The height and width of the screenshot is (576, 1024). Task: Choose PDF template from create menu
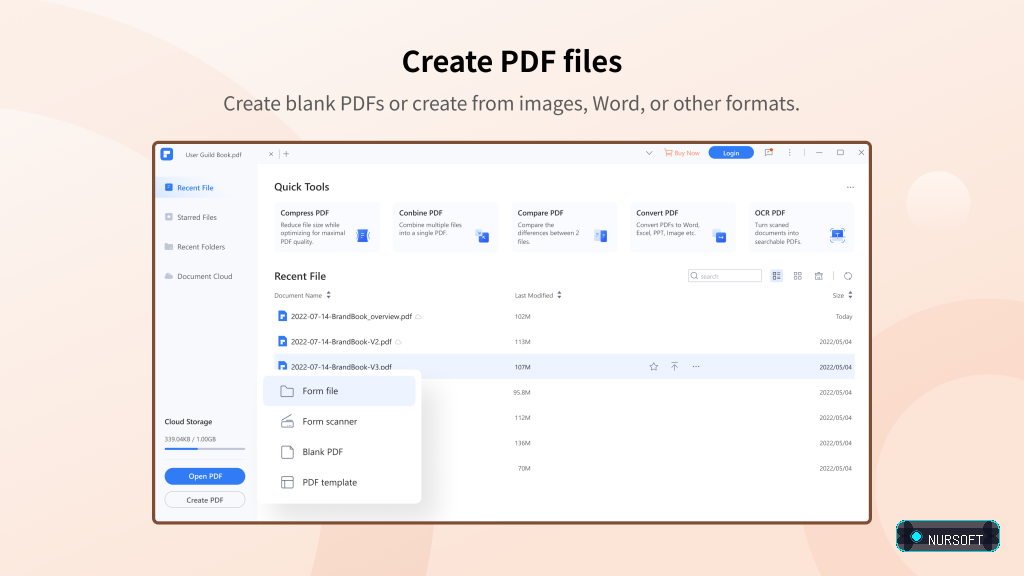[339, 482]
